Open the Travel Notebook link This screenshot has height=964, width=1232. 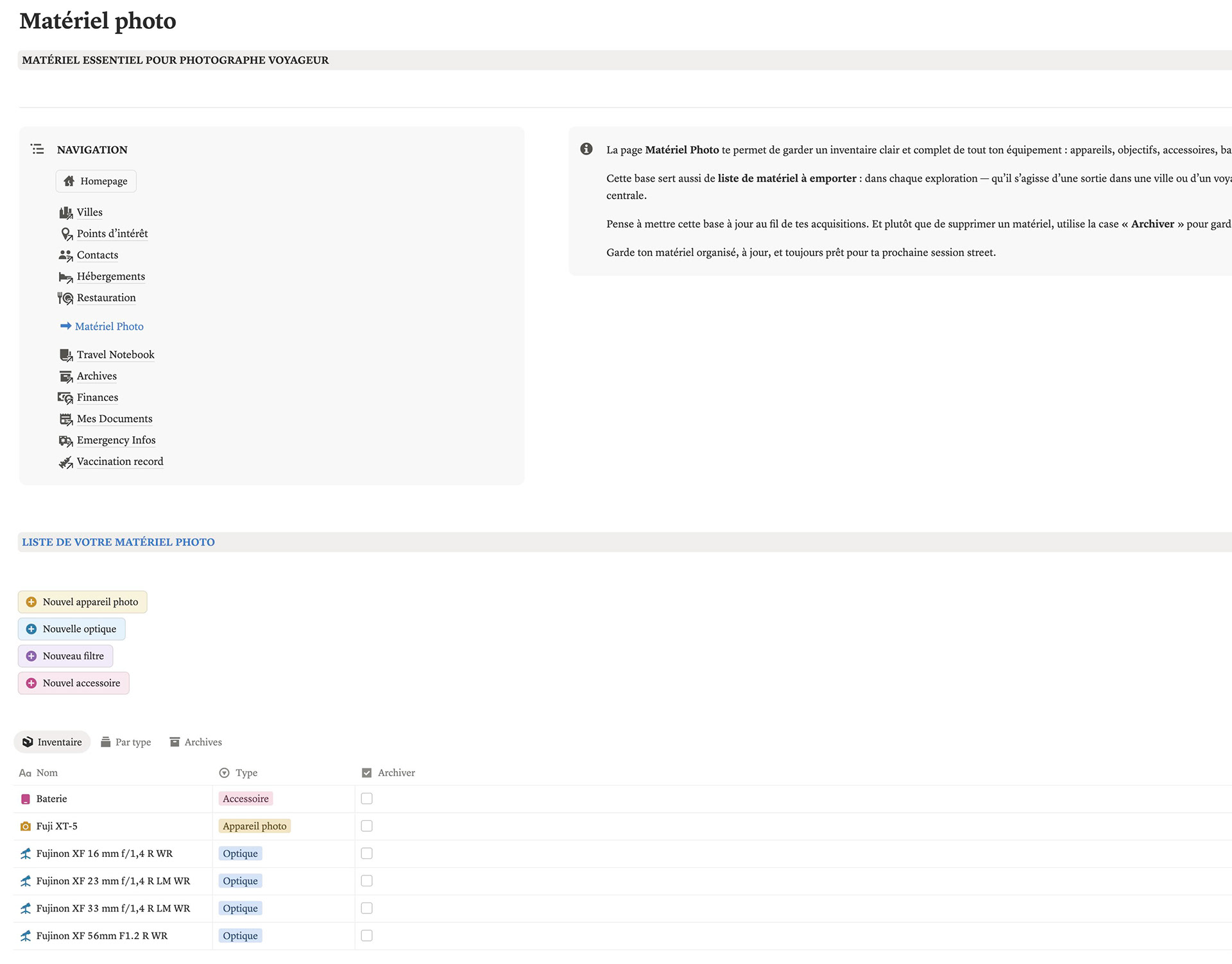point(116,355)
